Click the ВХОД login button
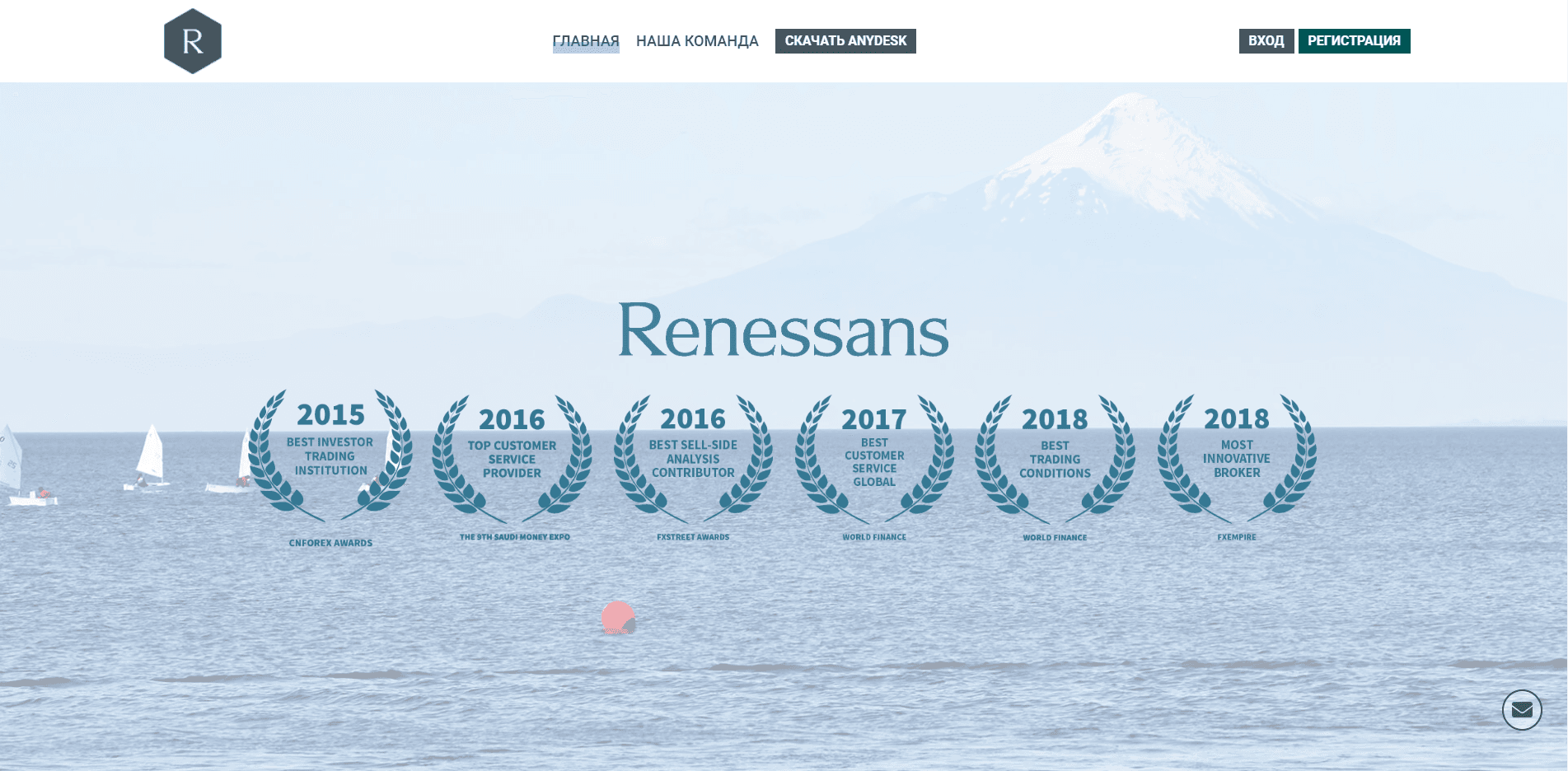This screenshot has width=1568, height=771. click(1266, 40)
